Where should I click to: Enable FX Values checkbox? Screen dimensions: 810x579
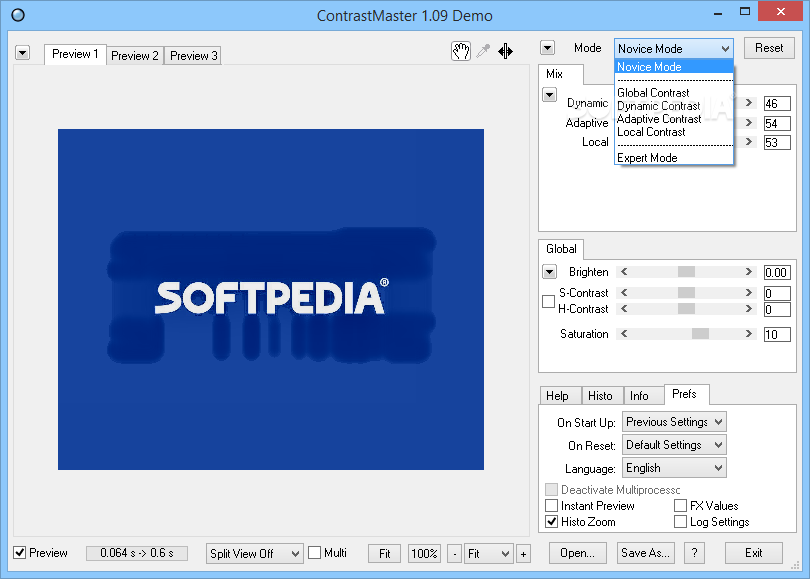click(x=680, y=505)
